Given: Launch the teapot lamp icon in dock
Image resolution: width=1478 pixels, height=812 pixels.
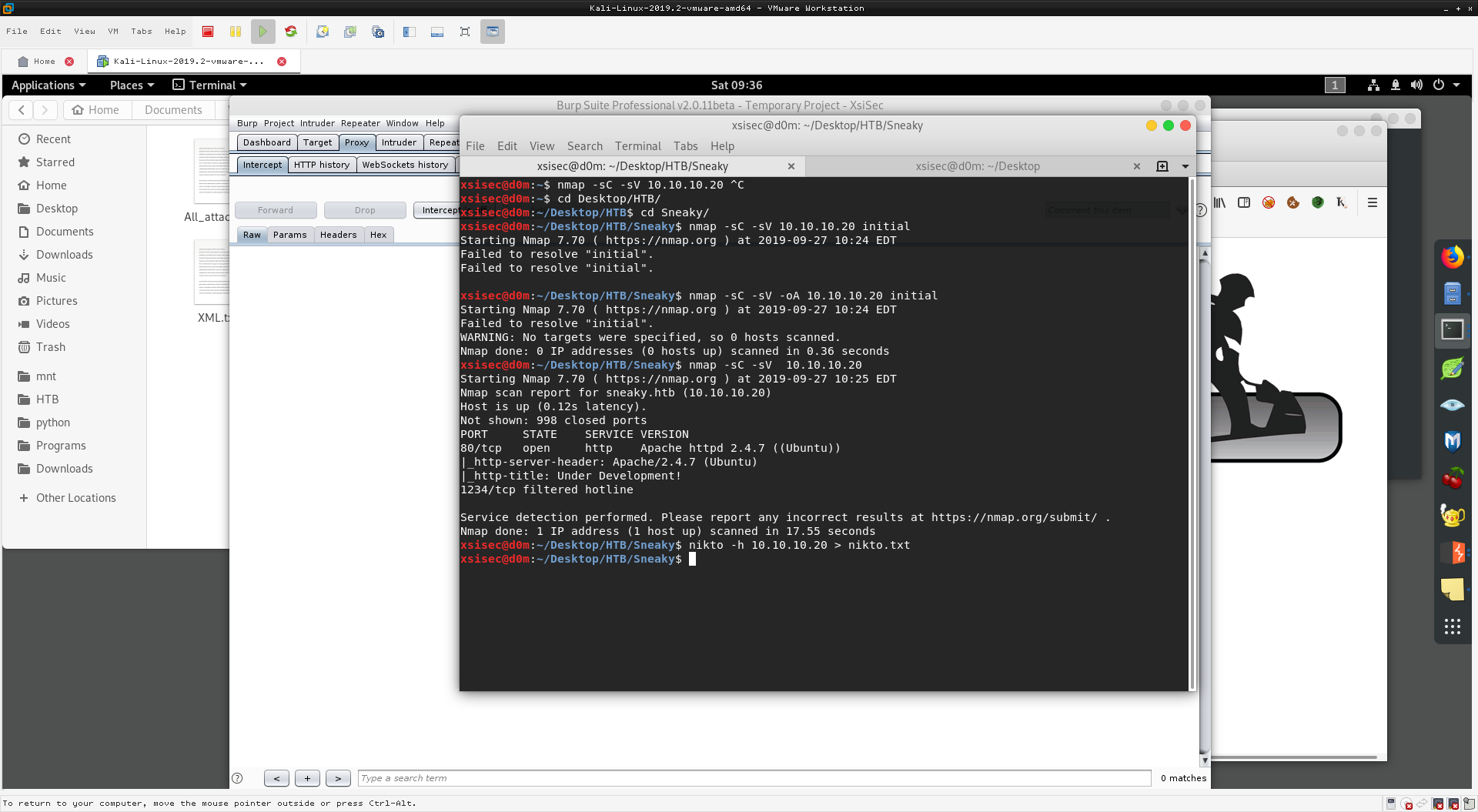Looking at the screenshot, I should (1453, 516).
